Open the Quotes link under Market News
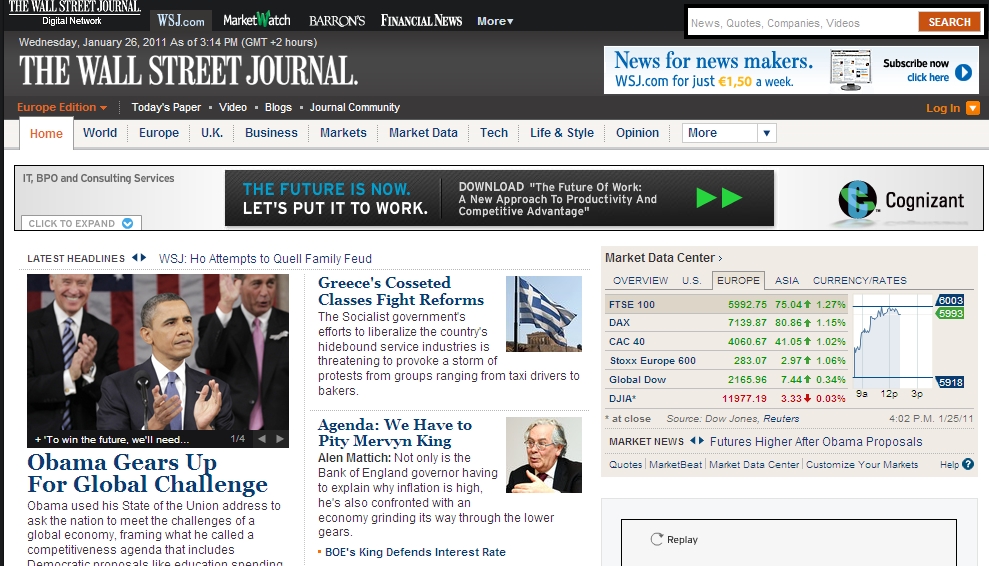Viewport: 989px width, 566px height. pos(625,464)
